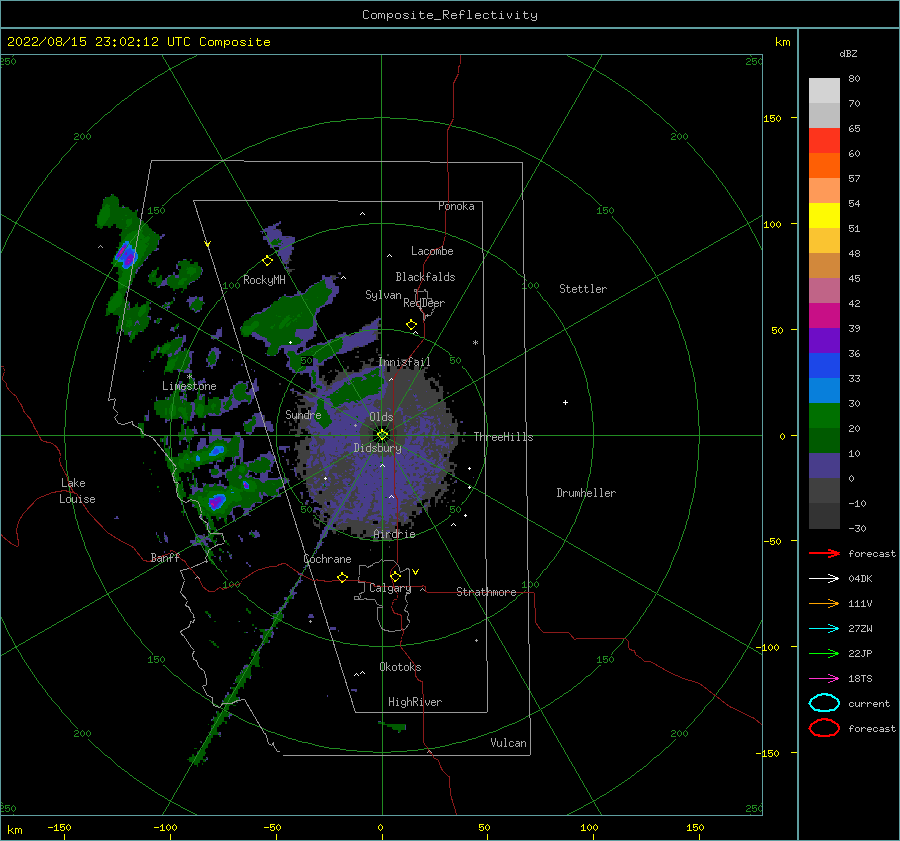
Task: Click the Calgary city boundary outline
Action: pyautogui.click(x=385, y=595)
